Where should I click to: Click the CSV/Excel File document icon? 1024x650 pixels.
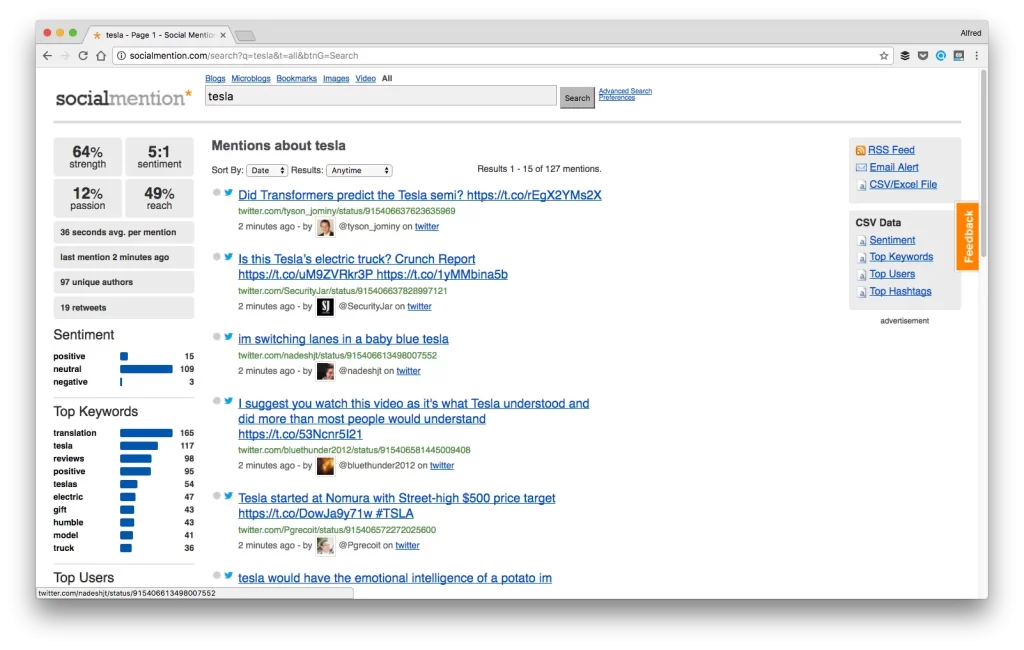pos(861,185)
